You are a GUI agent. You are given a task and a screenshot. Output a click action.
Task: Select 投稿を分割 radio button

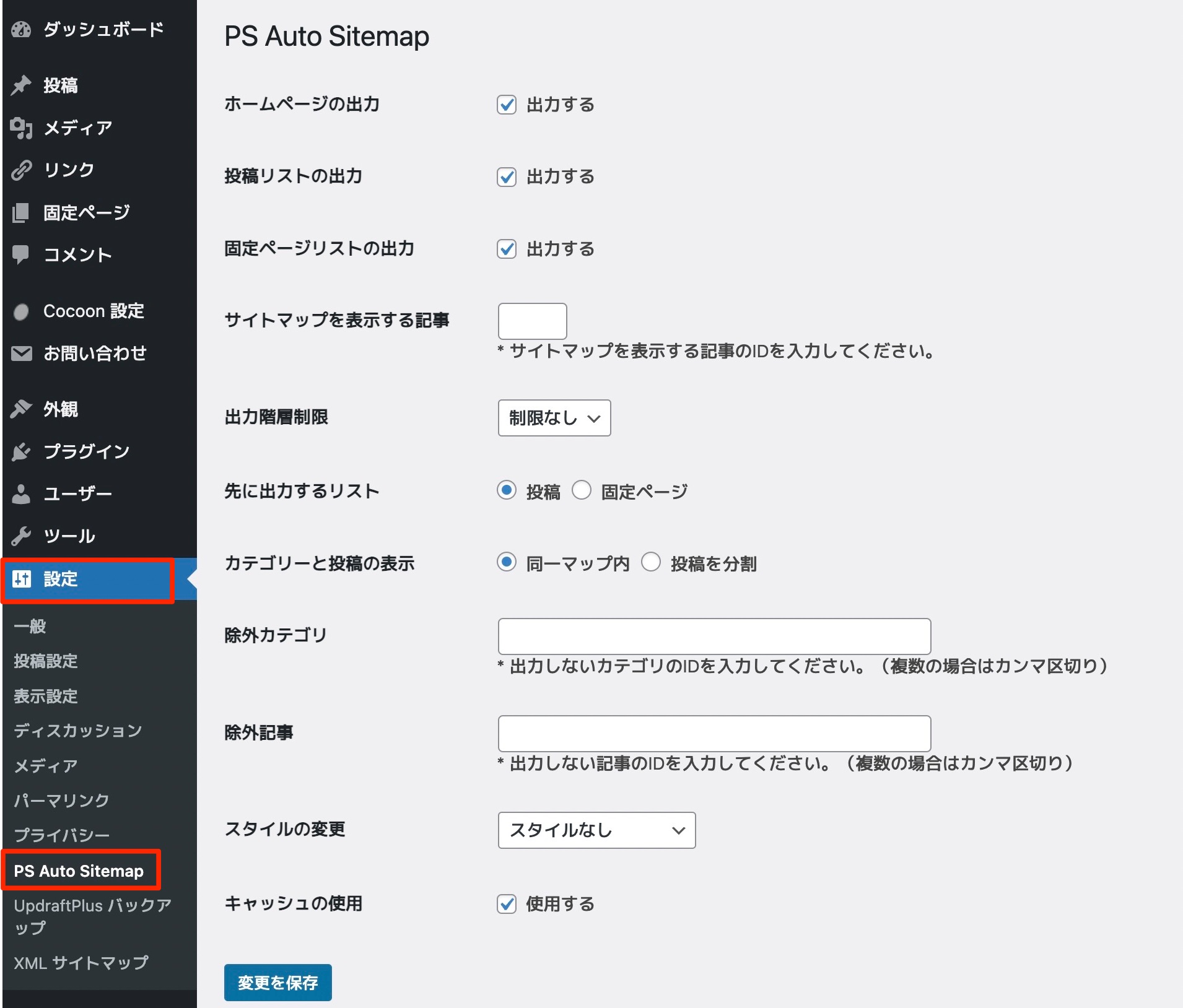point(651,562)
